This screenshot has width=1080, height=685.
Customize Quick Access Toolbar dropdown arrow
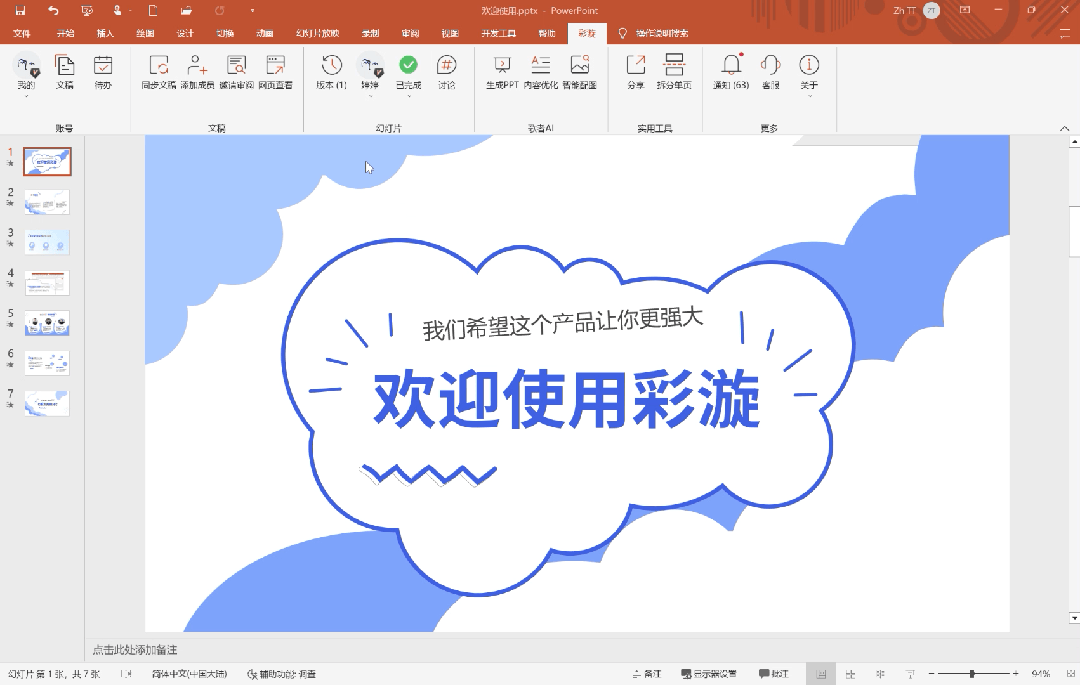point(252,10)
